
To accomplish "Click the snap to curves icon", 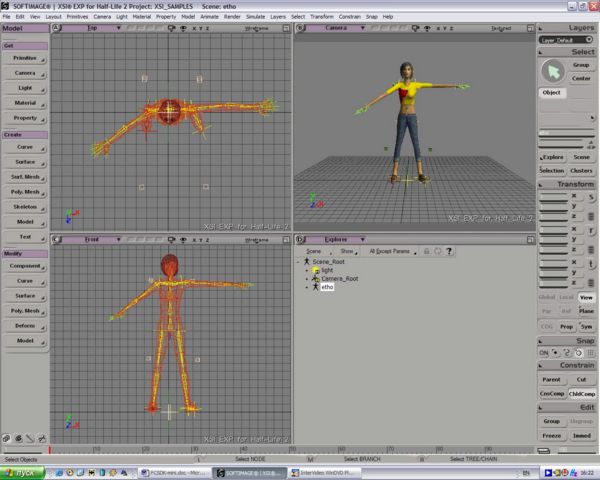I will [567, 353].
